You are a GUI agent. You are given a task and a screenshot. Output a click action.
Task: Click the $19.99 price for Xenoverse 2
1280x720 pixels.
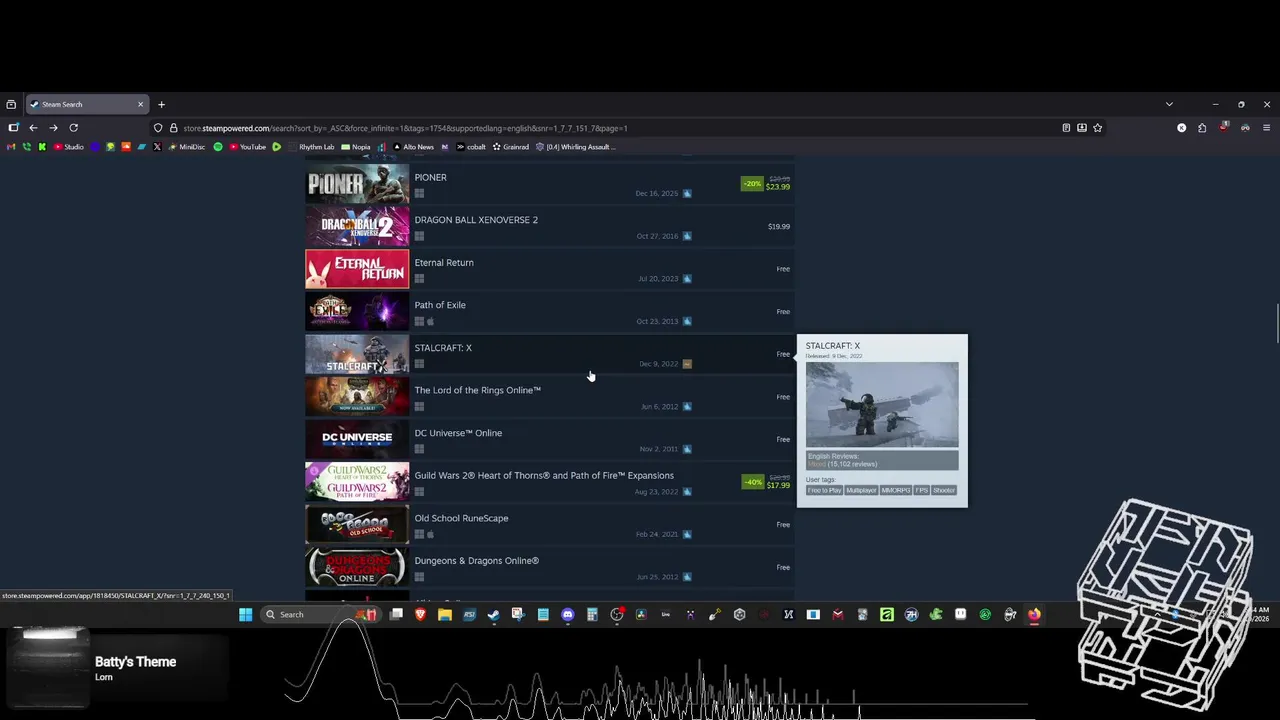(x=778, y=227)
